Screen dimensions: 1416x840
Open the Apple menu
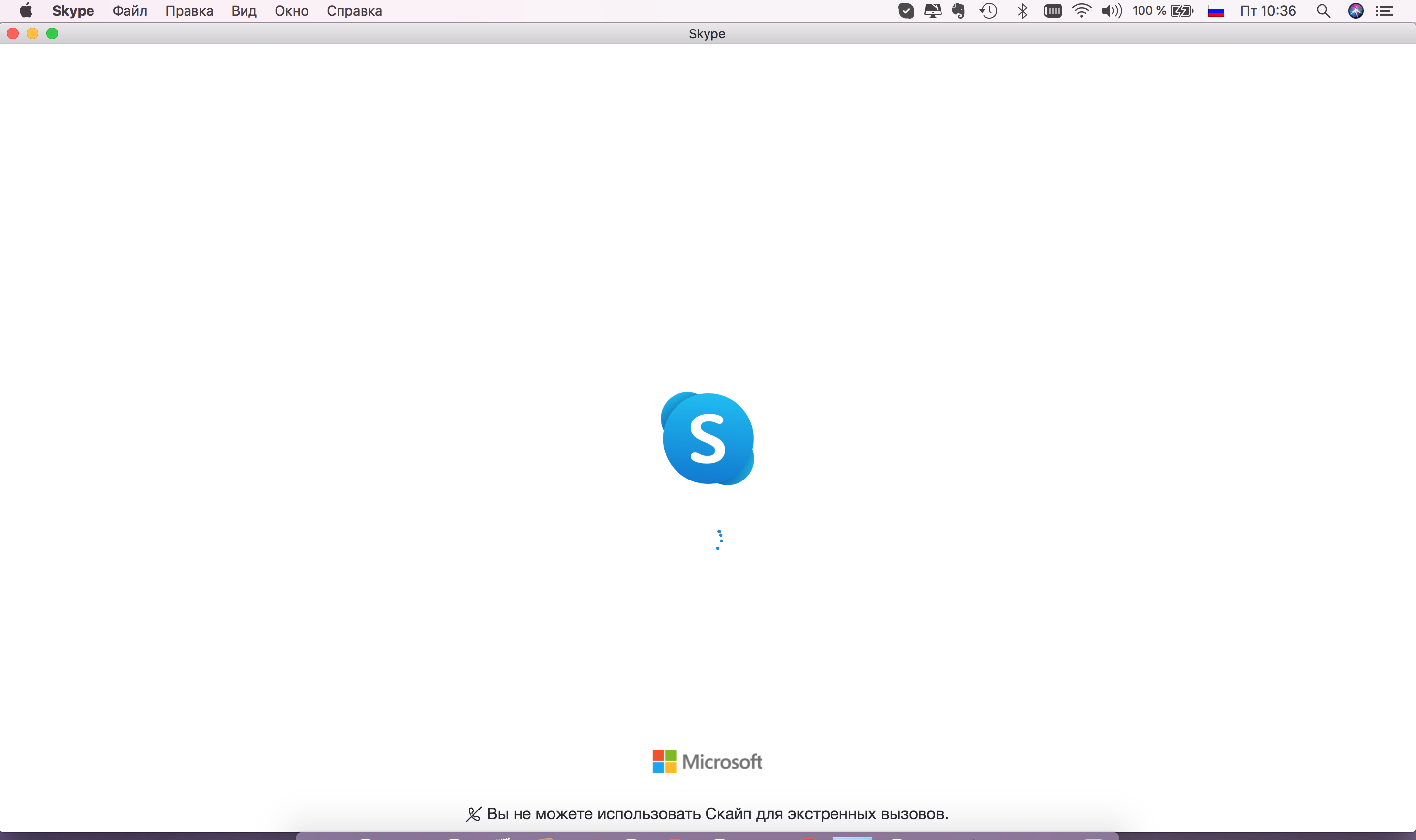[26, 11]
